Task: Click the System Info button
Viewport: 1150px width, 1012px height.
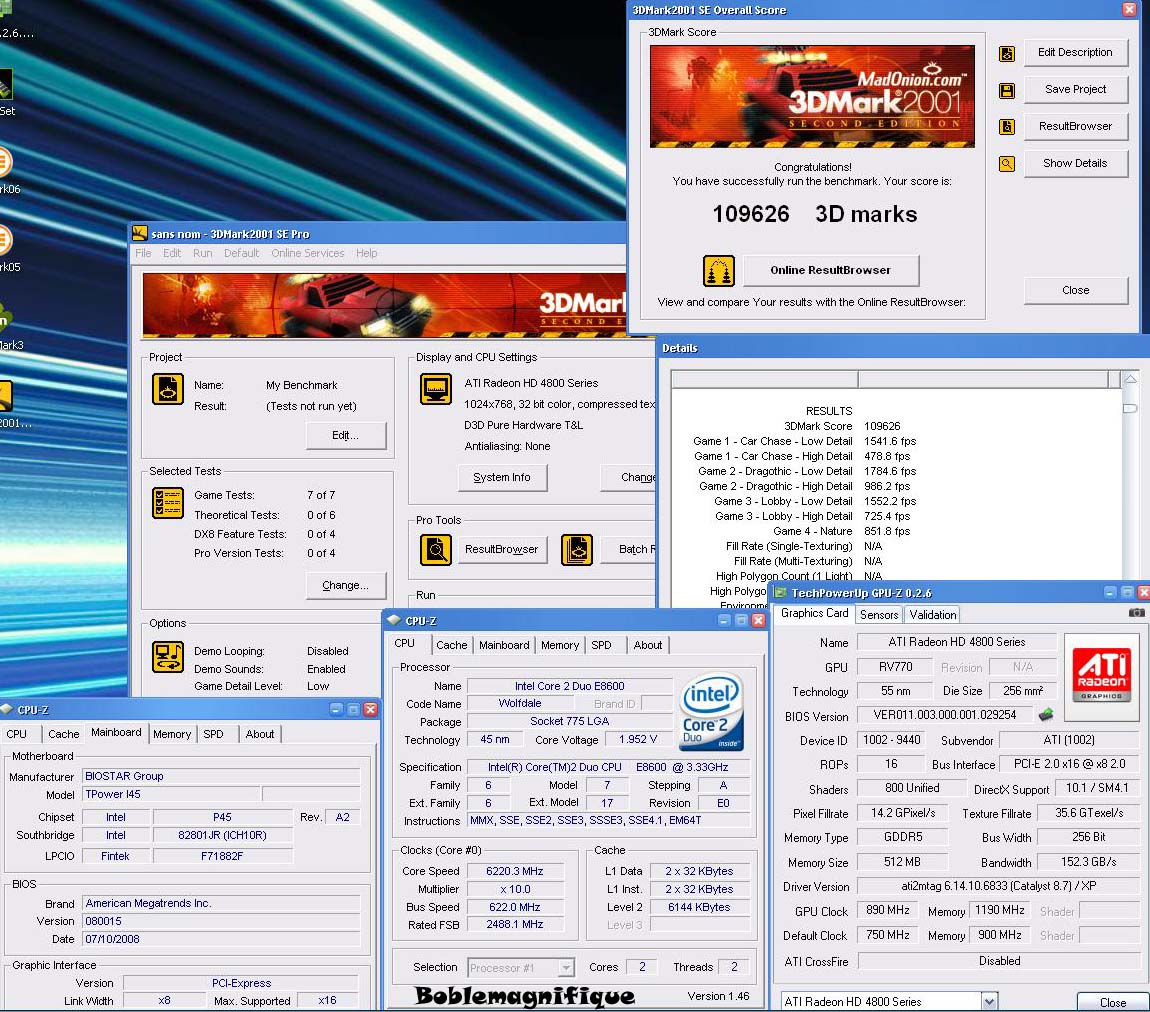Action: pyautogui.click(x=502, y=477)
